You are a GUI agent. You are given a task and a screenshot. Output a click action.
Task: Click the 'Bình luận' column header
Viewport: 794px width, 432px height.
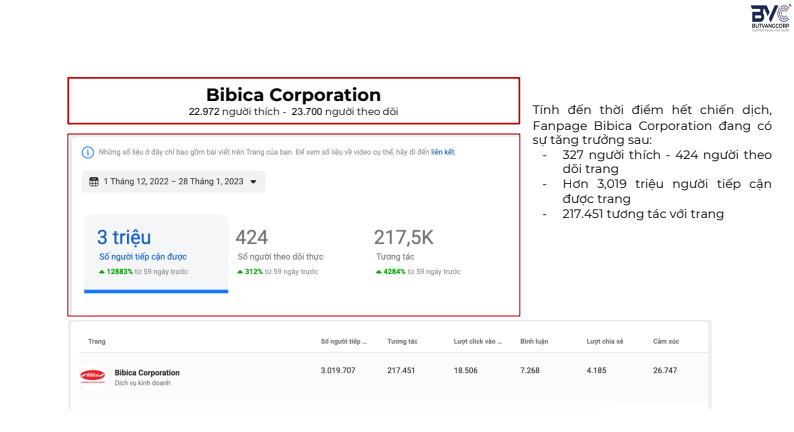tap(534, 341)
